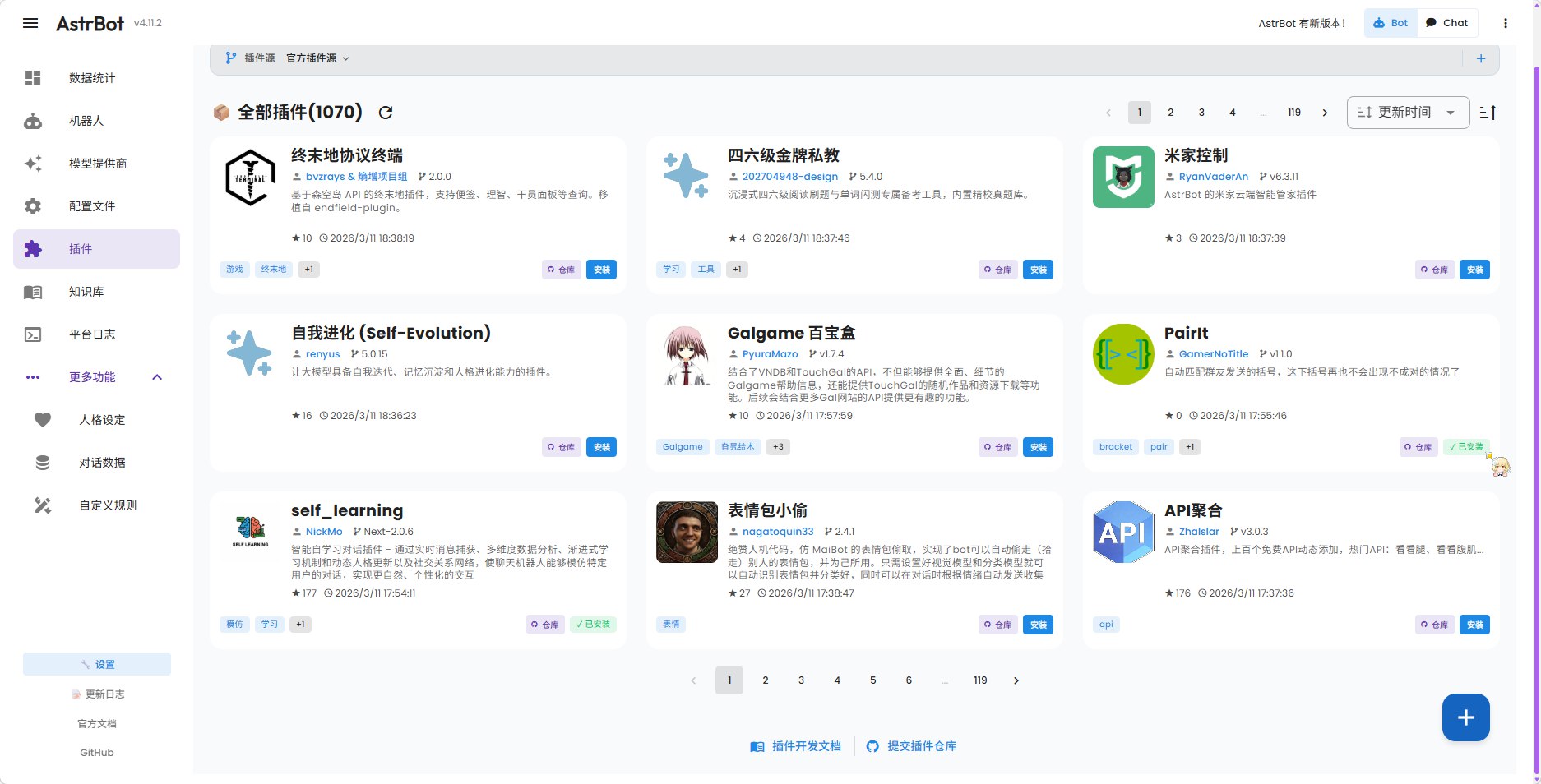1541x784 pixels.
Task: Click the api tag chip
Action: pos(1106,625)
